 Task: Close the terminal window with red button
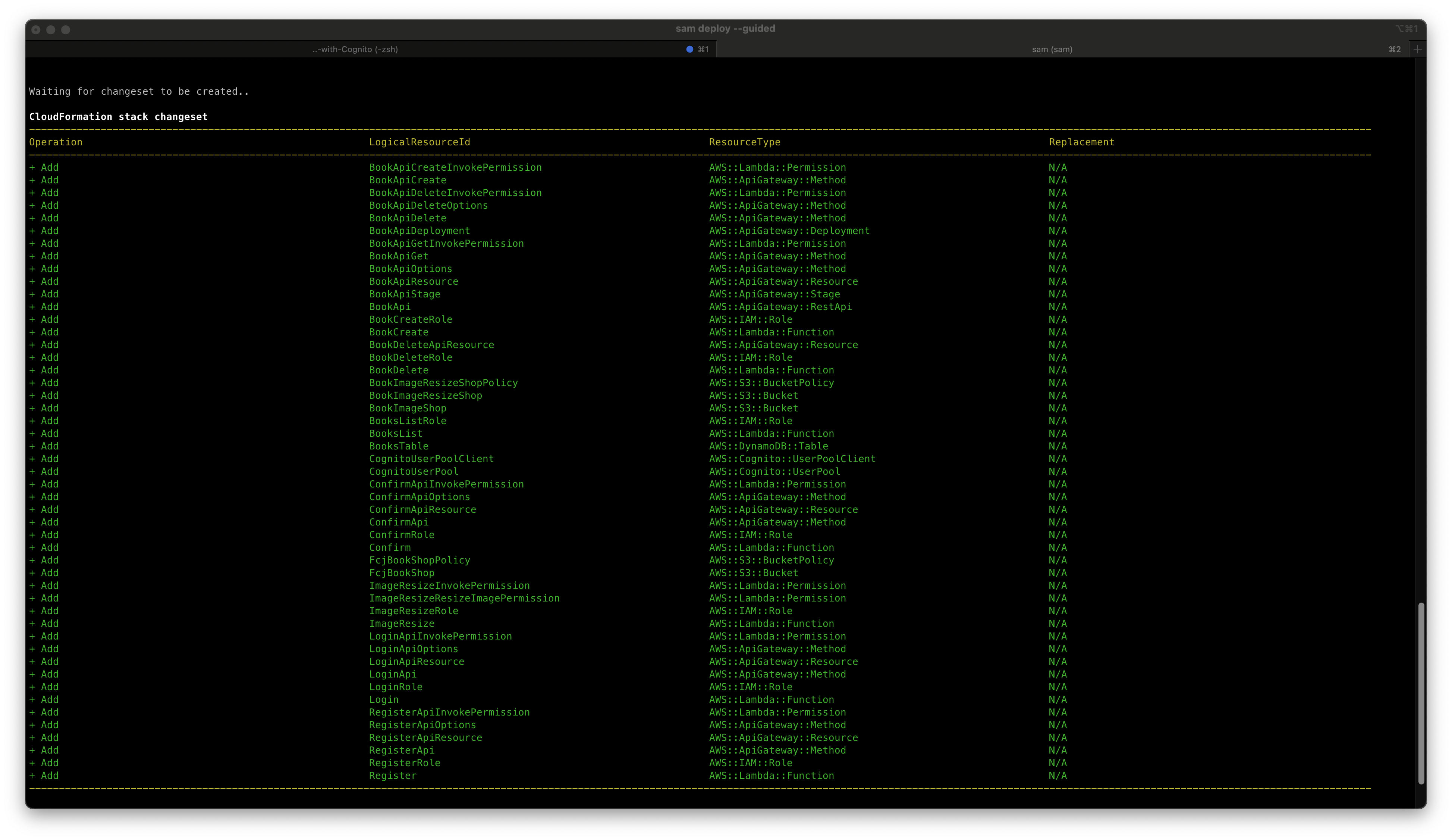(36, 29)
